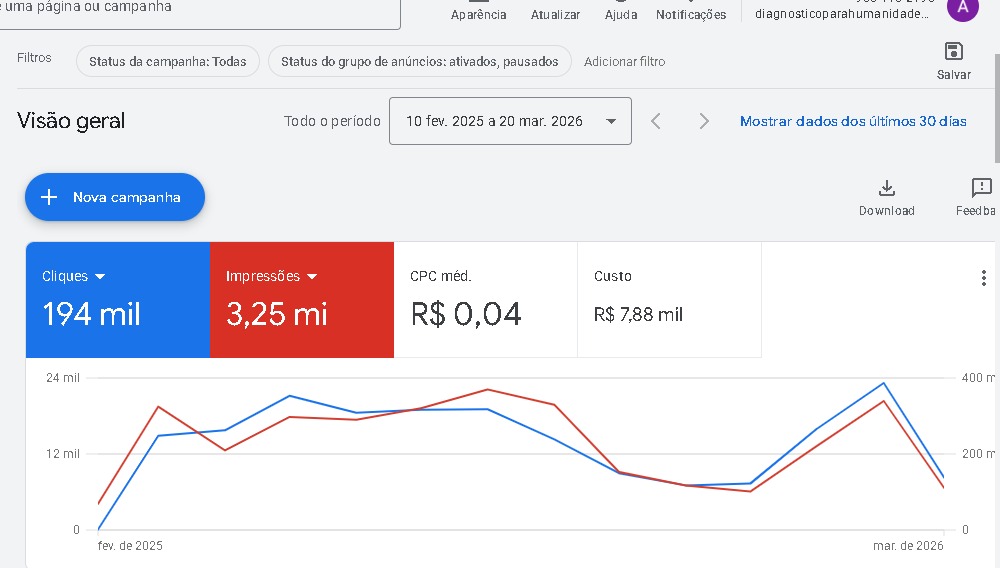Click Adicionar filtro
This screenshot has width=1000, height=568.
coord(624,61)
